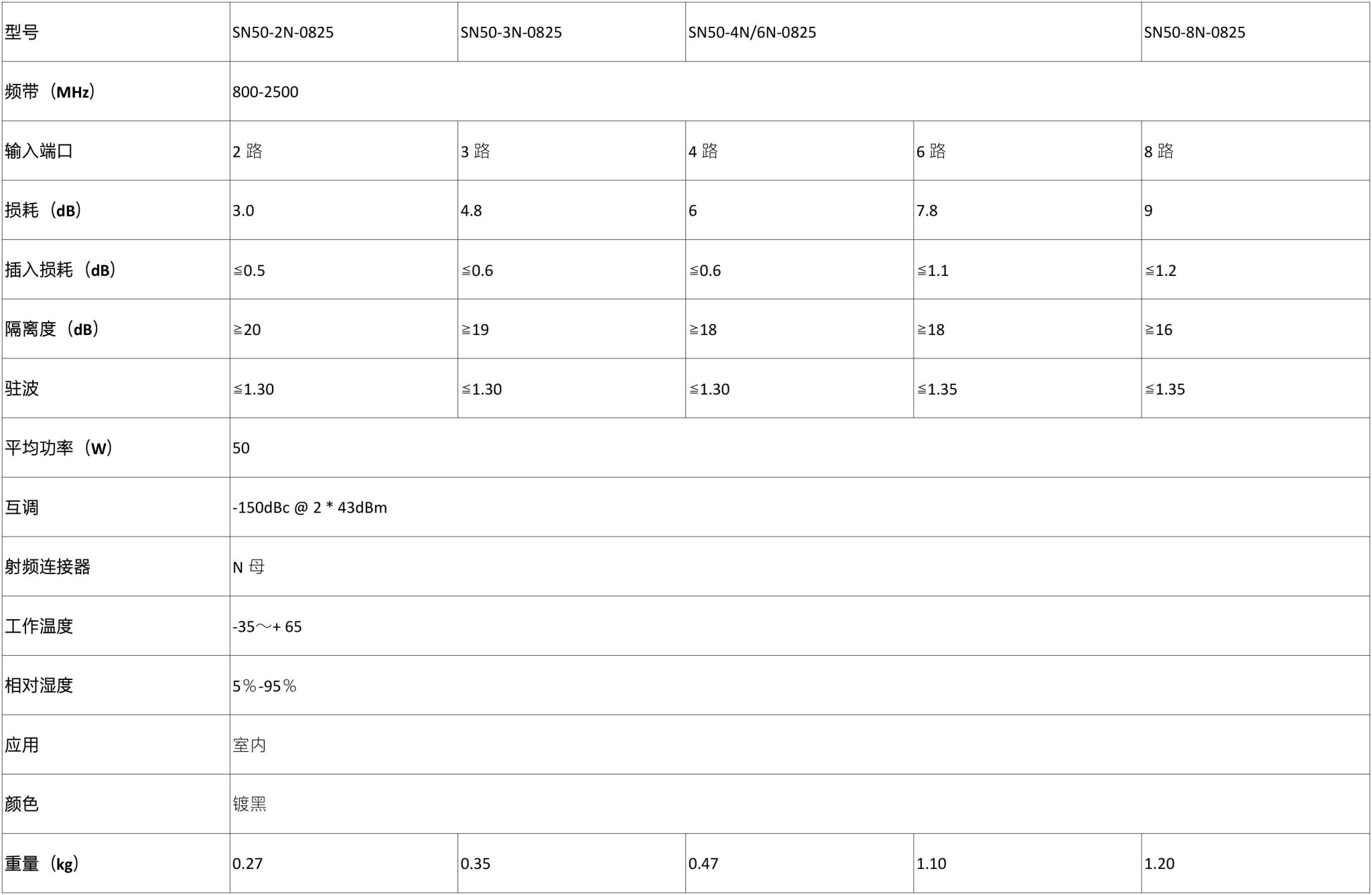Viewport: 1372px width, 895px height.
Task: Select the 镀黑 color cell
Action: tap(800, 804)
